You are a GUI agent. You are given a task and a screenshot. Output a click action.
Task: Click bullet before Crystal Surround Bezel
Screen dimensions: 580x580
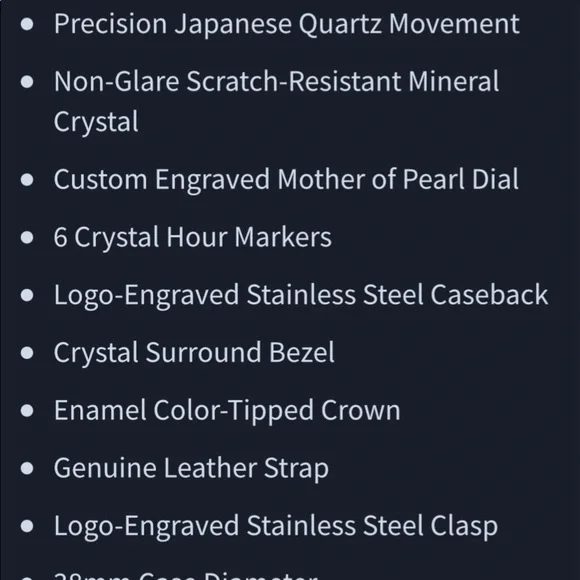coord(27,353)
